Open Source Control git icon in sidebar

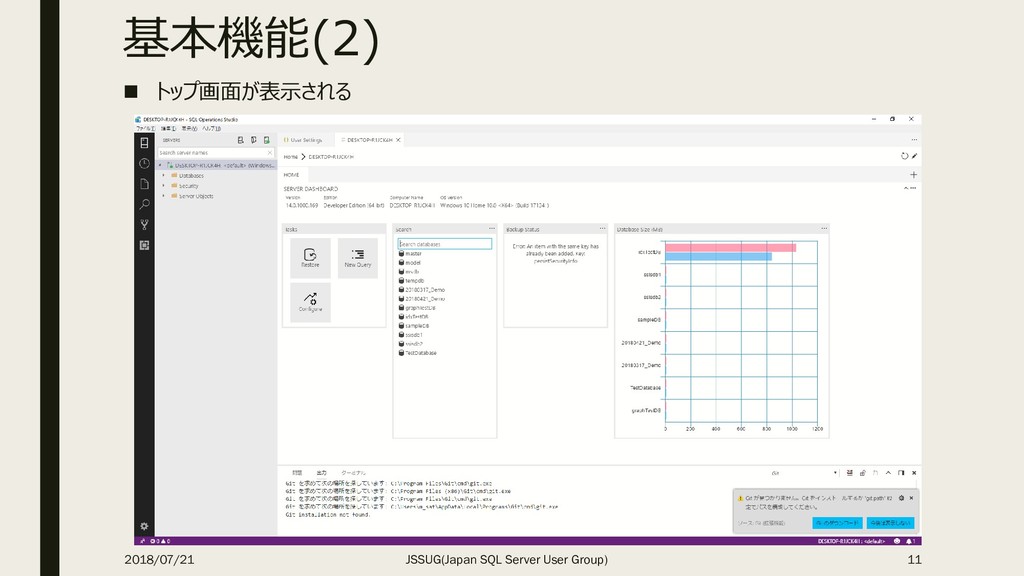click(144, 225)
